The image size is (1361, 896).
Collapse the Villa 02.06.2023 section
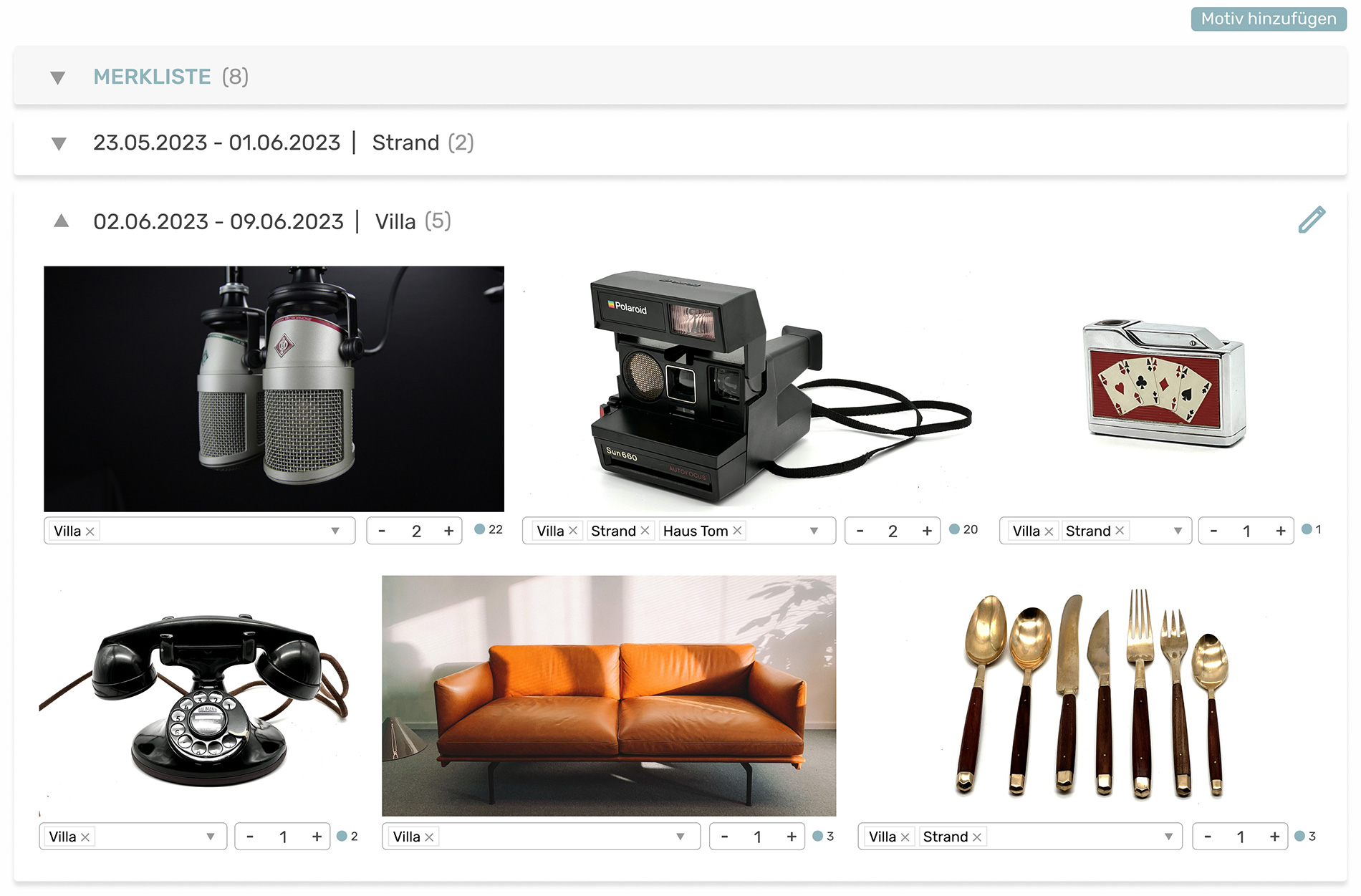tap(62, 221)
